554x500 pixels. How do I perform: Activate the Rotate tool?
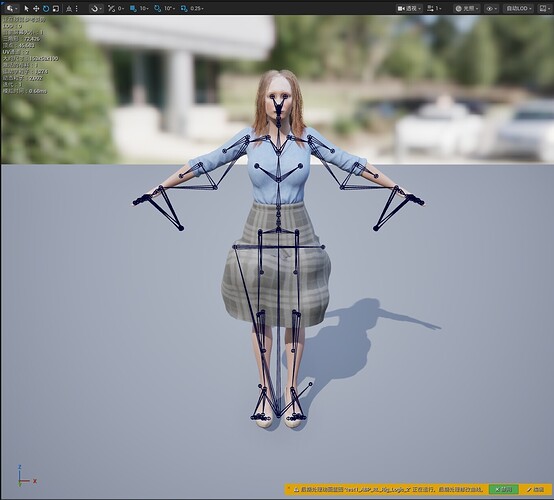[x=46, y=8]
